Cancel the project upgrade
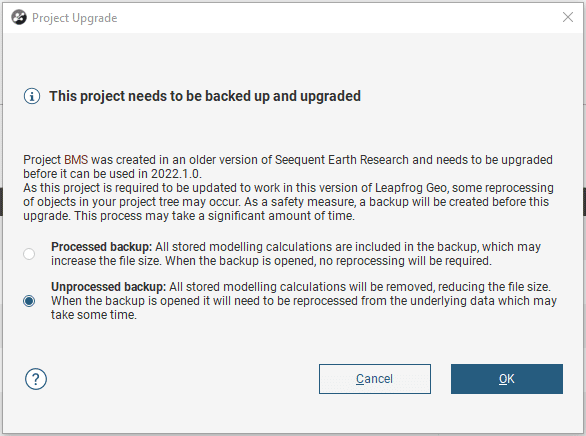This screenshot has width=586, height=436. coord(375,379)
